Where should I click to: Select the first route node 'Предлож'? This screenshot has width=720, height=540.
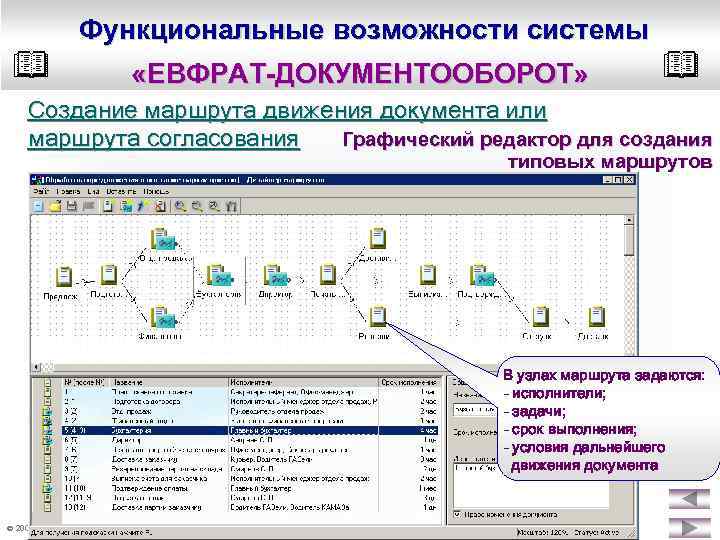click(x=63, y=277)
